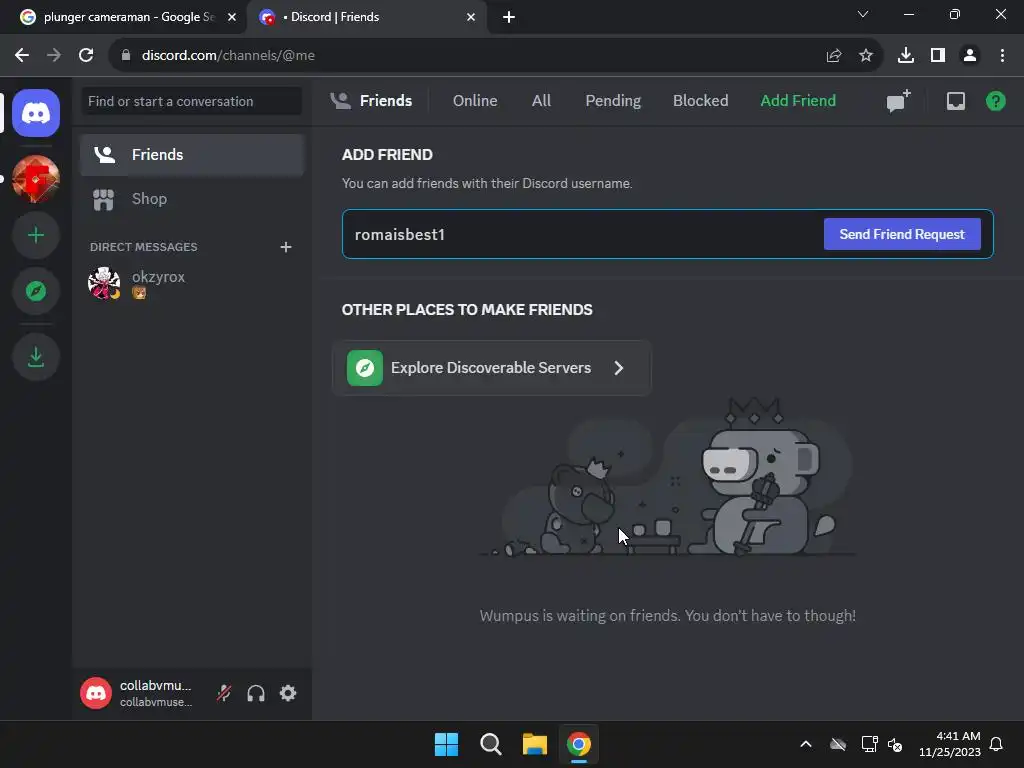Viewport: 1024px width, 768px height.
Task: Open the Inbox icon
Action: point(955,101)
